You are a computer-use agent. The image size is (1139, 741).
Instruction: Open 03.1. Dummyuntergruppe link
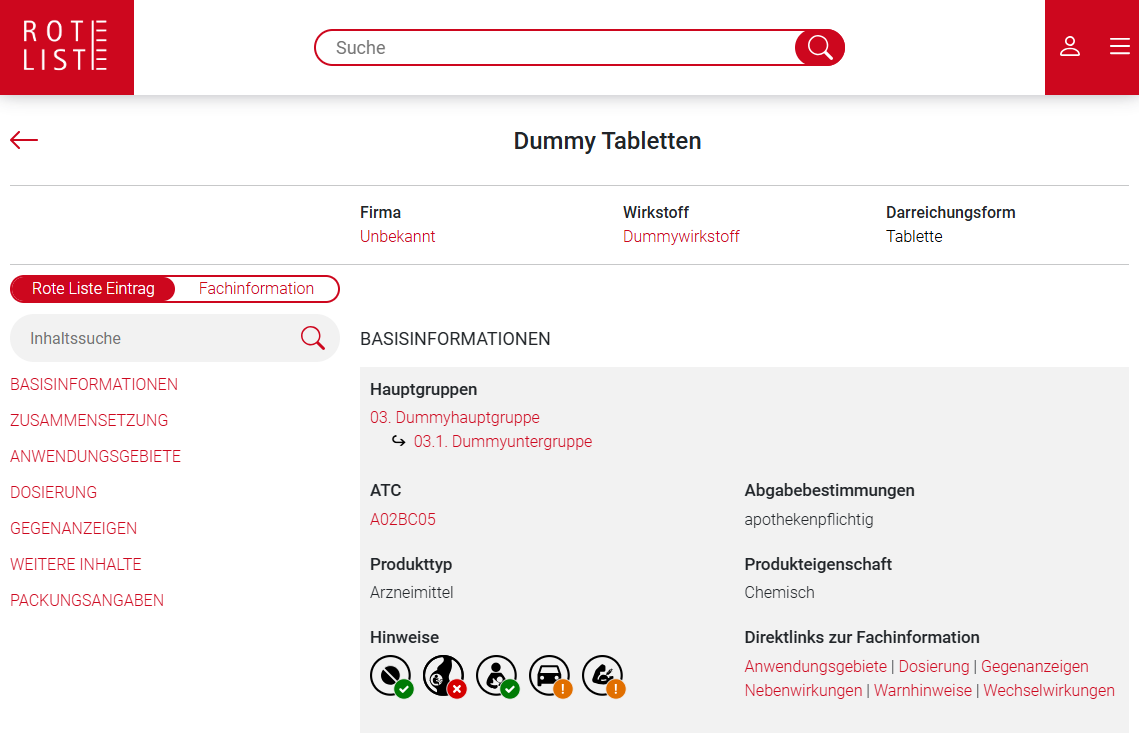[503, 442]
